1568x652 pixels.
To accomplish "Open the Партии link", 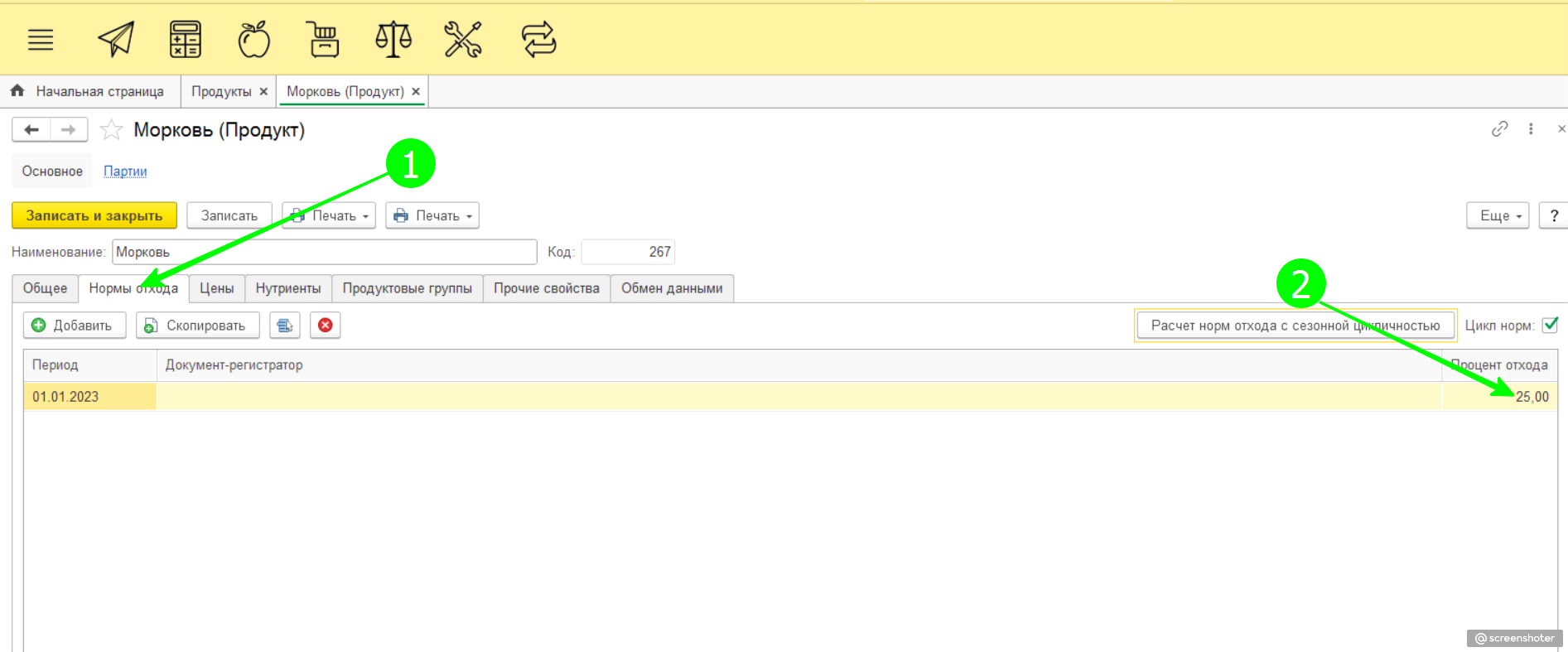I will [125, 171].
